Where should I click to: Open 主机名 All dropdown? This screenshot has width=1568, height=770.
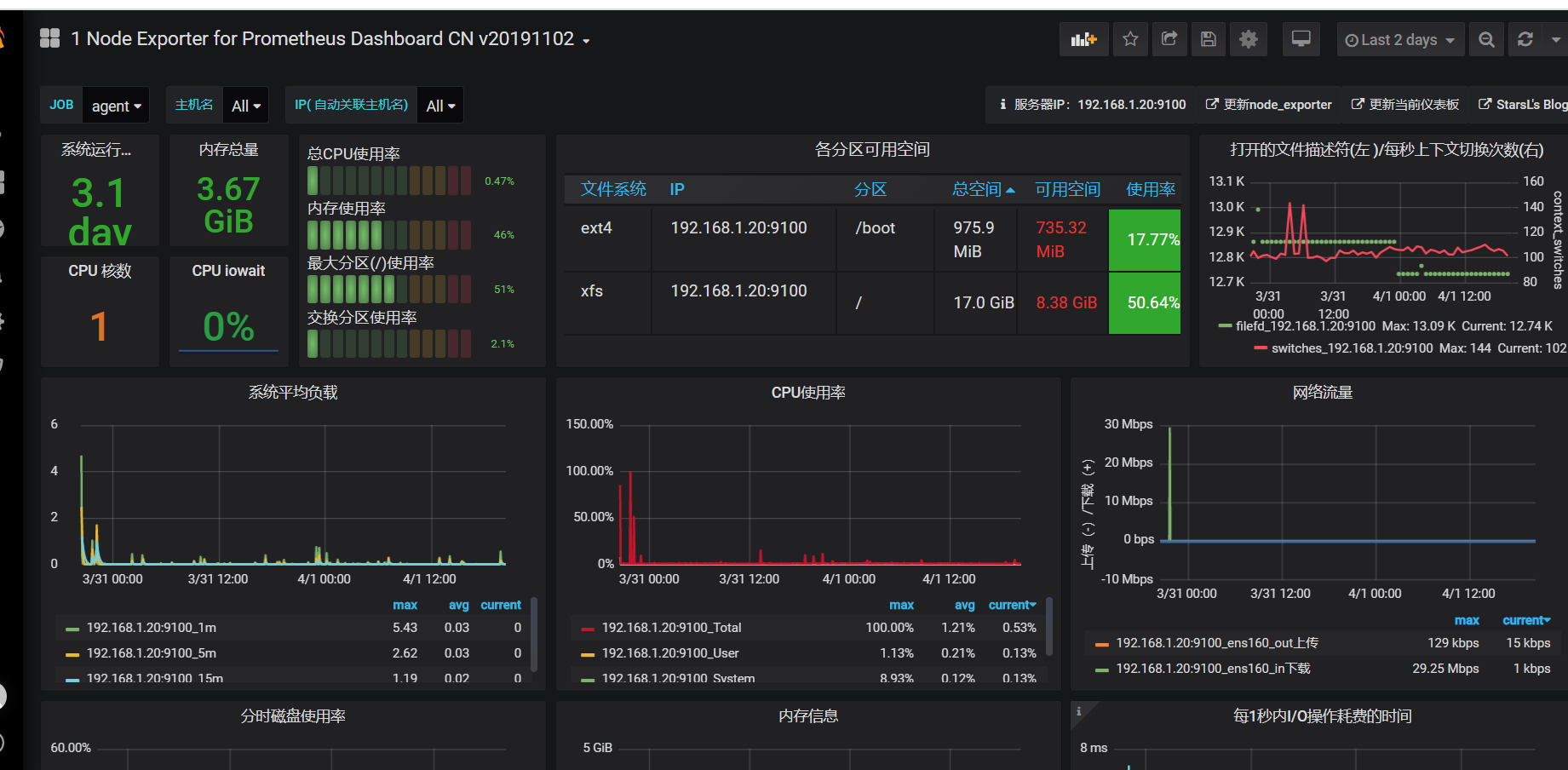tap(246, 106)
